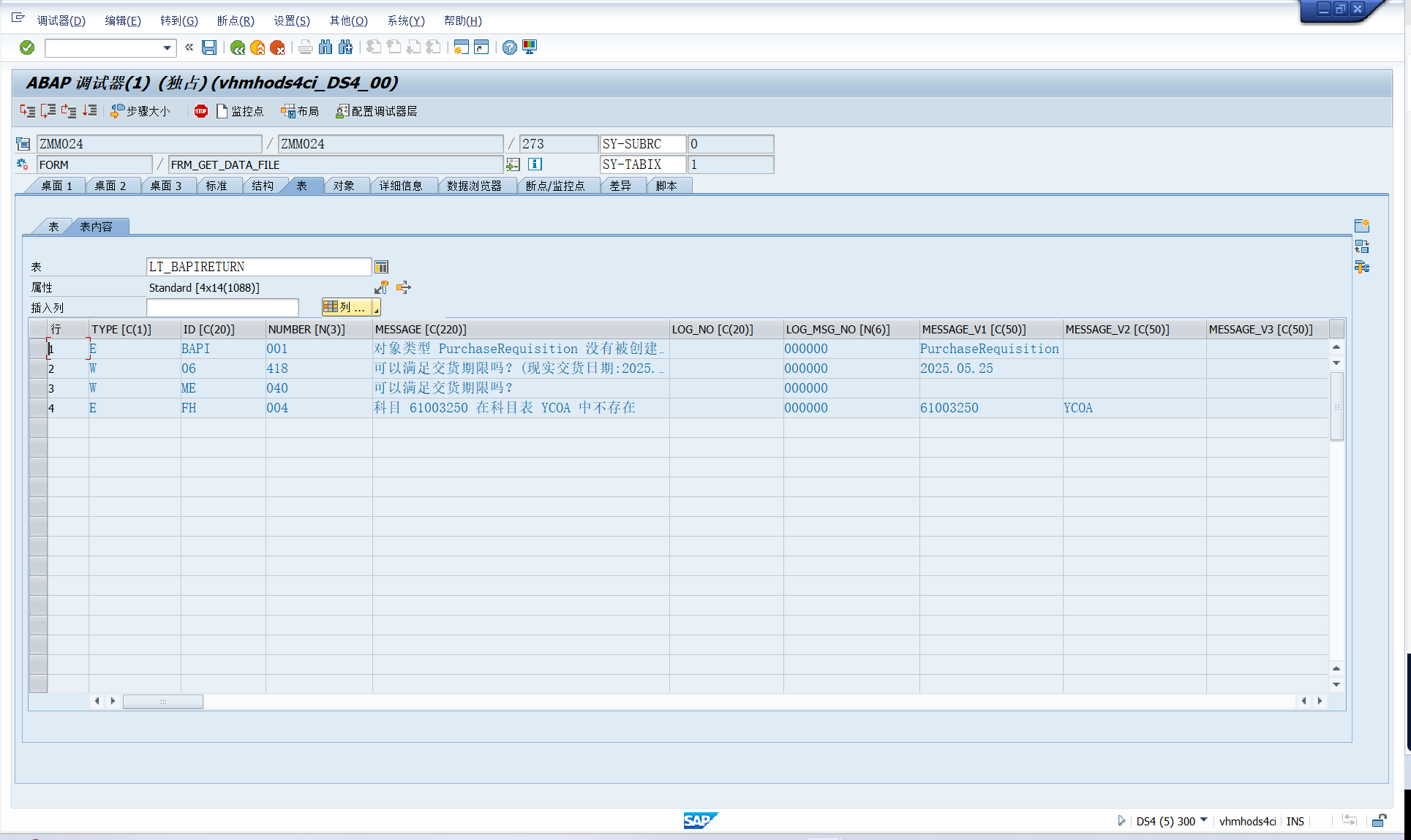Click the new tool icon on right panel

(x=1362, y=226)
